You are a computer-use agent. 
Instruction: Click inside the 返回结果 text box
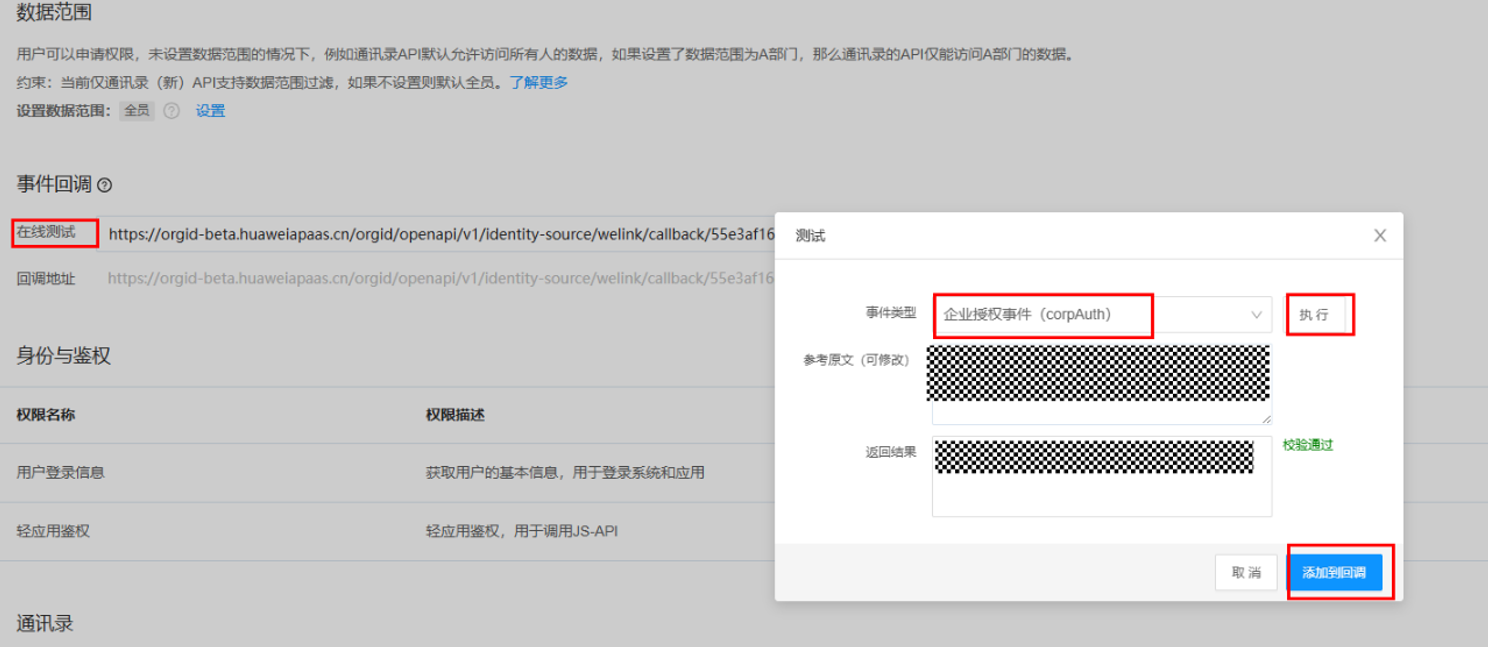(1100, 490)
